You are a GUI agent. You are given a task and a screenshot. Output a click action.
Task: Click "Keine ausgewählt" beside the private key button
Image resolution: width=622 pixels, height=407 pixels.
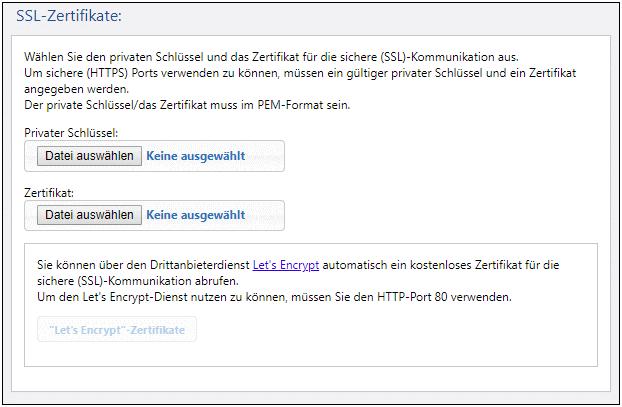(196, 156)
